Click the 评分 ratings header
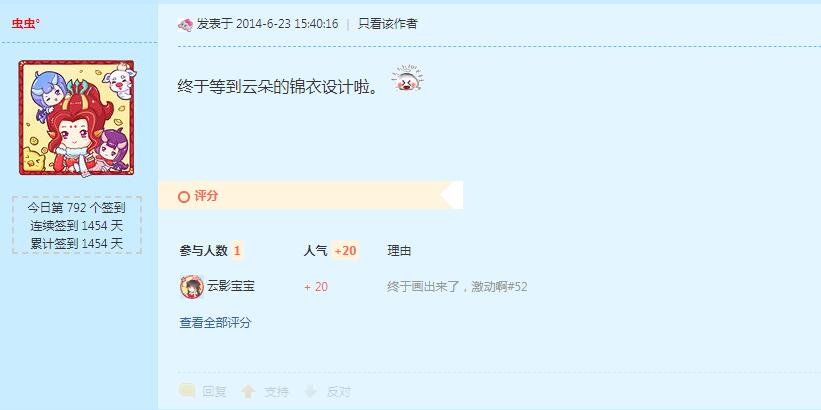Image resolution: width=821 pixels, height=410 pixels. [206, 196]
